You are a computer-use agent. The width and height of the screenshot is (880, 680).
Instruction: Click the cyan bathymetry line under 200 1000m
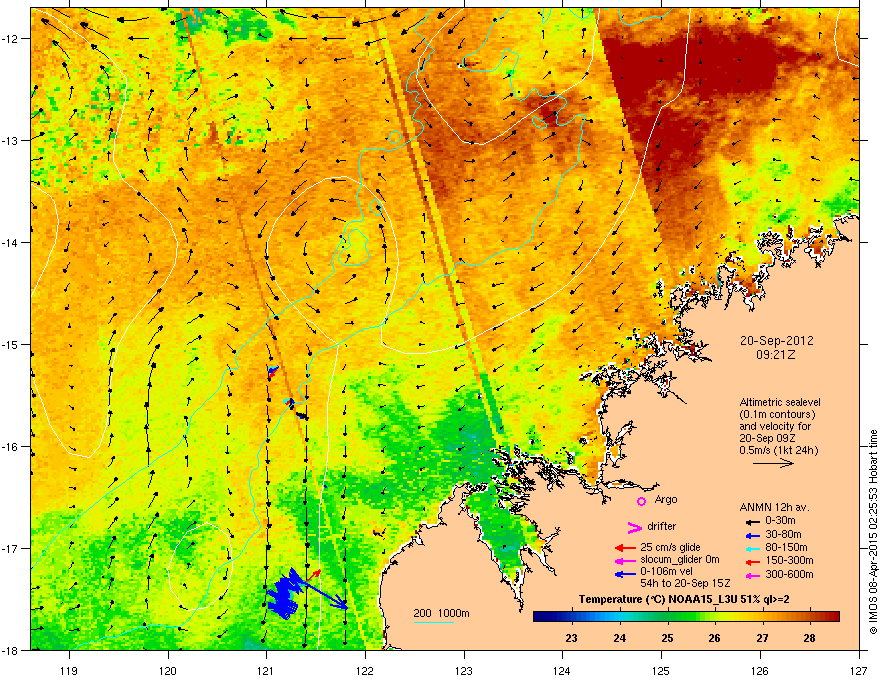click(x=433, y=622)
